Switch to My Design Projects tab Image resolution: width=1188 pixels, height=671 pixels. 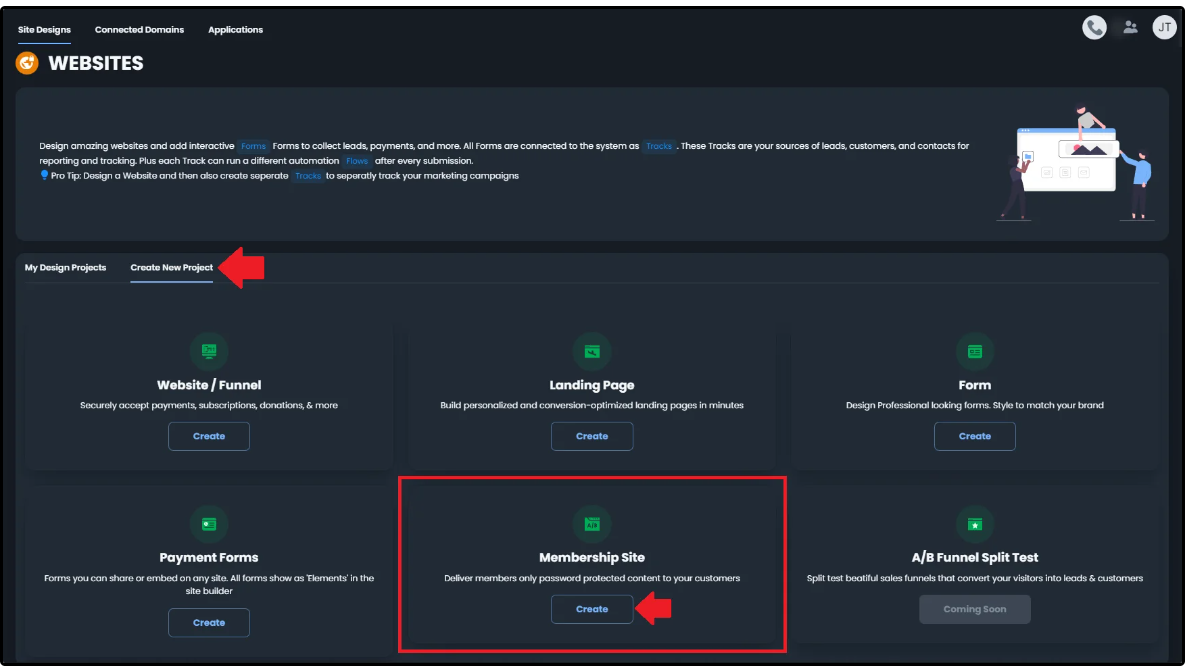coord(65,268)
